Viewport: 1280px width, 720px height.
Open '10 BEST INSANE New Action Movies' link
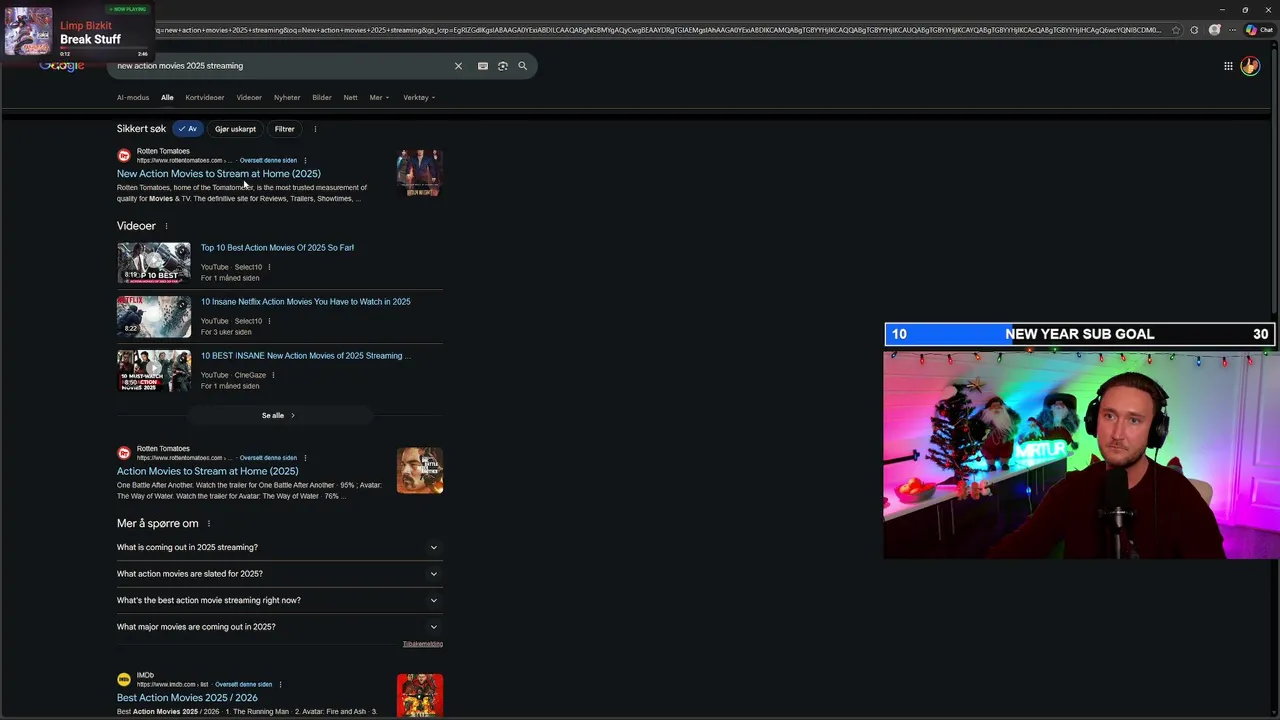pos(305,356)
